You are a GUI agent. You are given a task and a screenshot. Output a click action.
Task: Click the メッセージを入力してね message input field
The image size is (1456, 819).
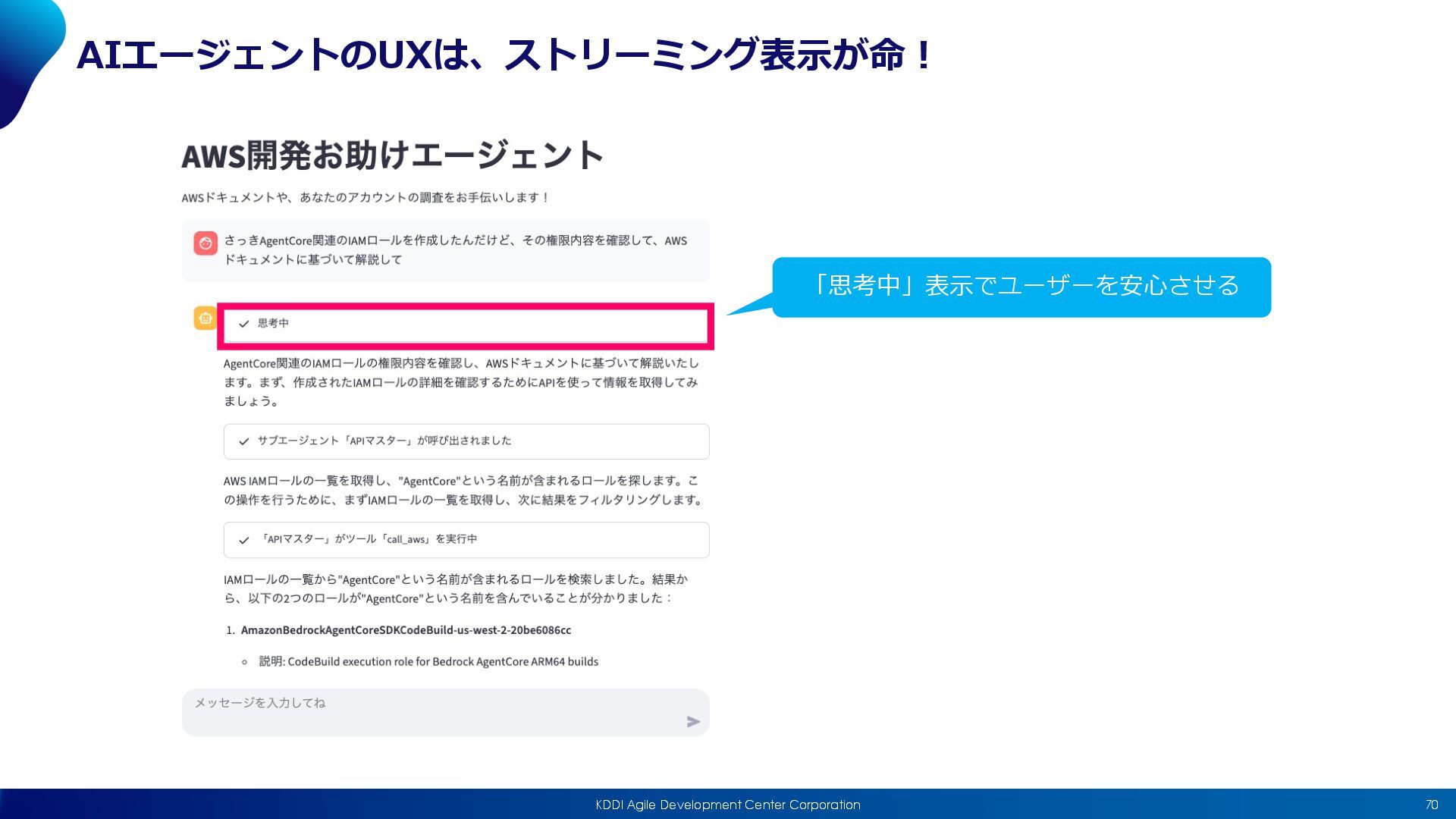445,712
